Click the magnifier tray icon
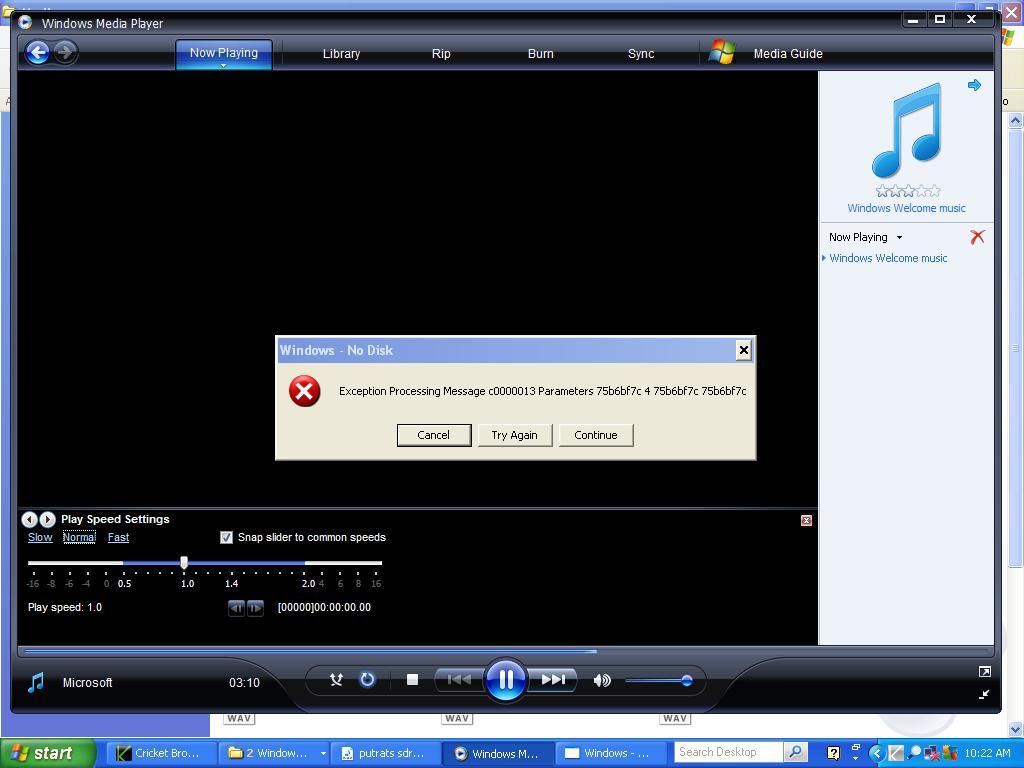1024x768 pixels. [914, 753]
